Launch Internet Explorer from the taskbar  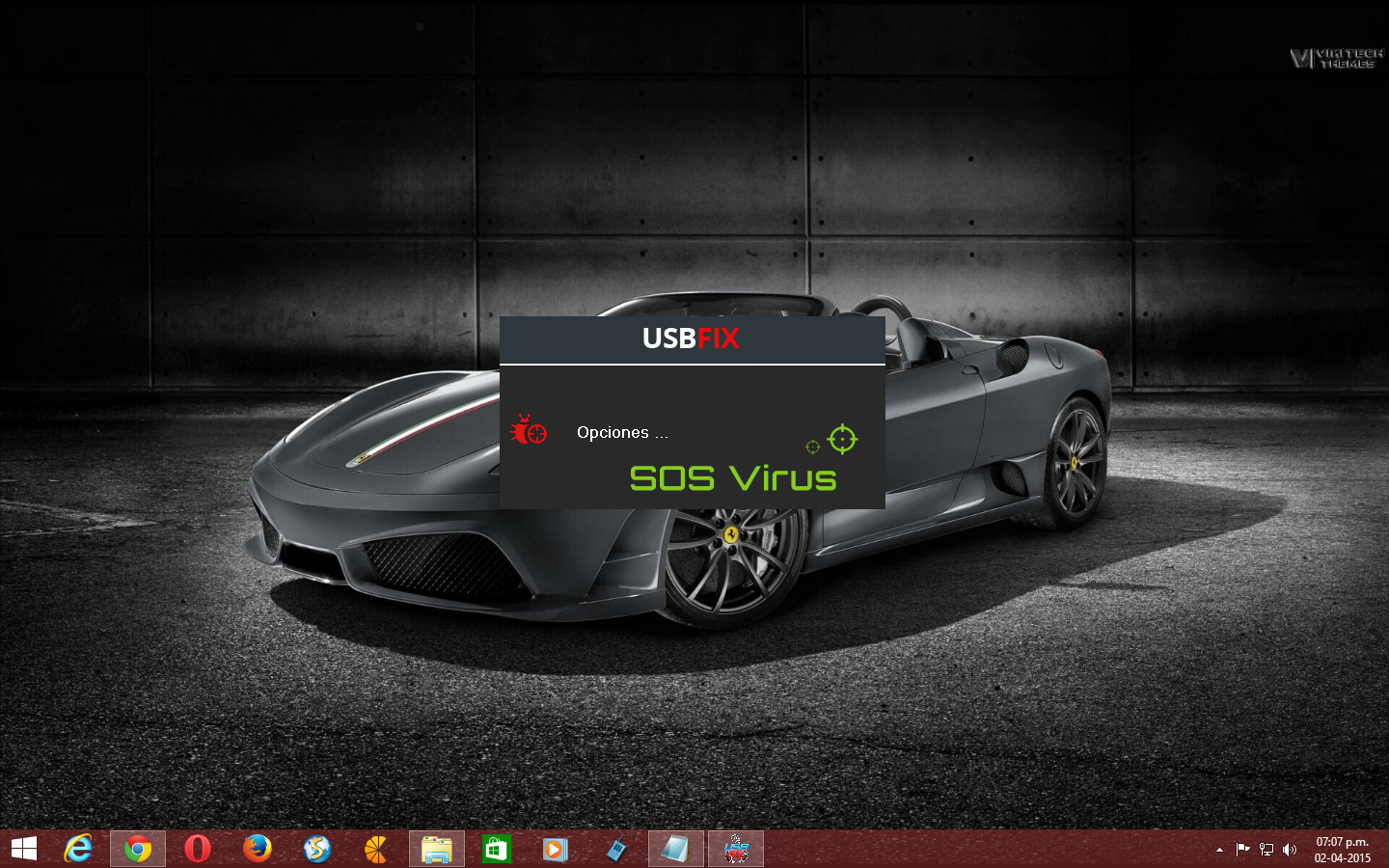click(78, 849)
